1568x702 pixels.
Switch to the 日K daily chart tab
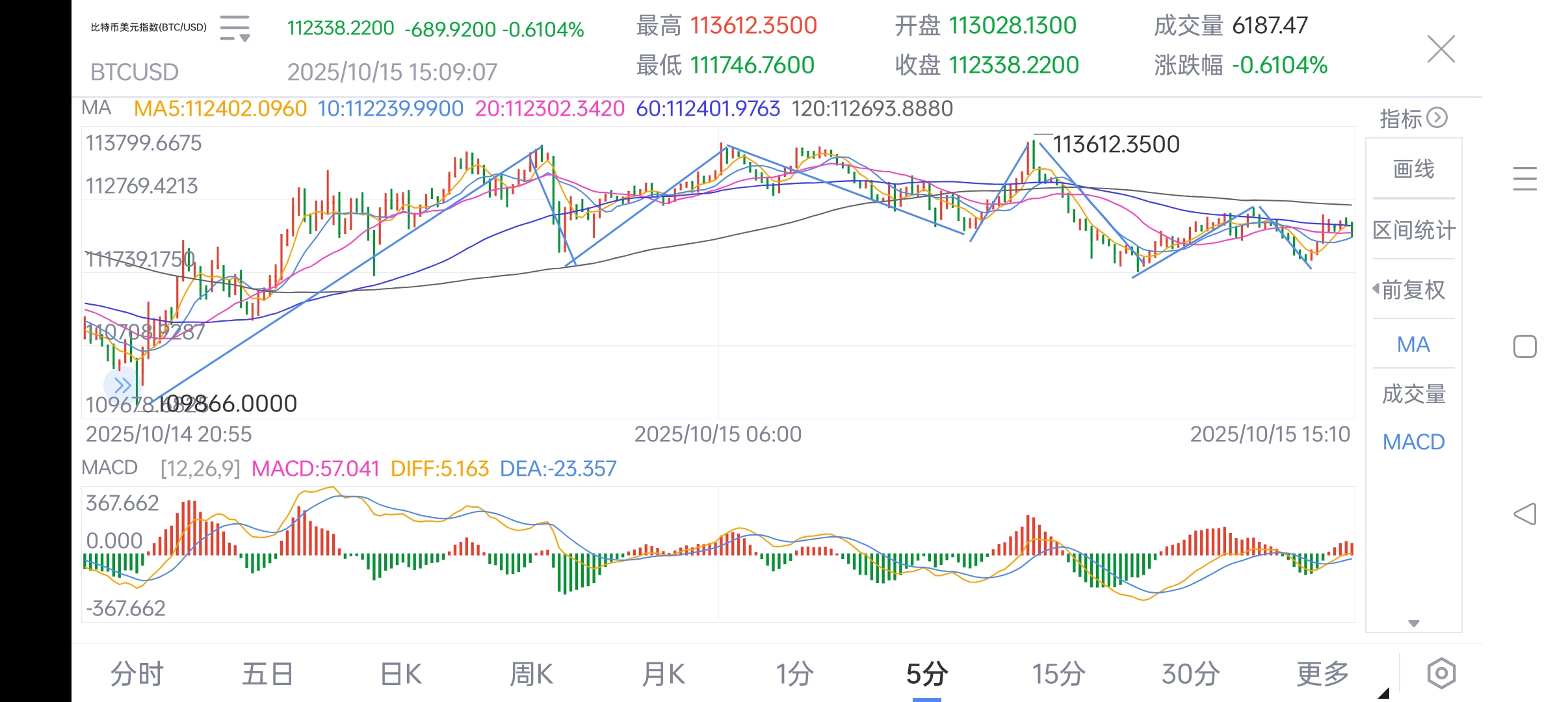point(400,674)
